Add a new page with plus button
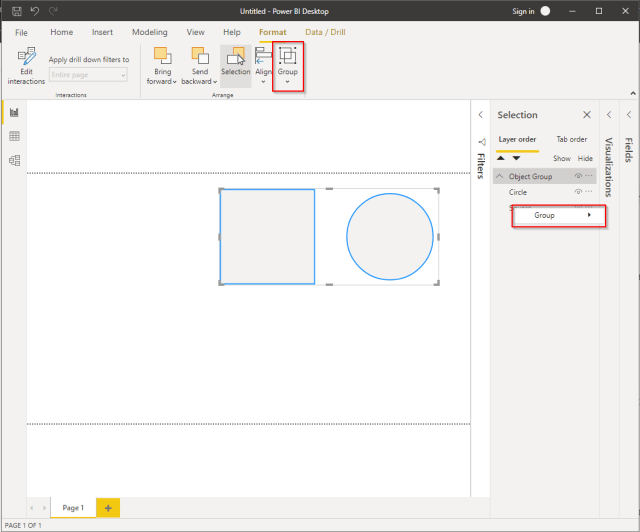 pyautogui.click(x=108, y=508)
